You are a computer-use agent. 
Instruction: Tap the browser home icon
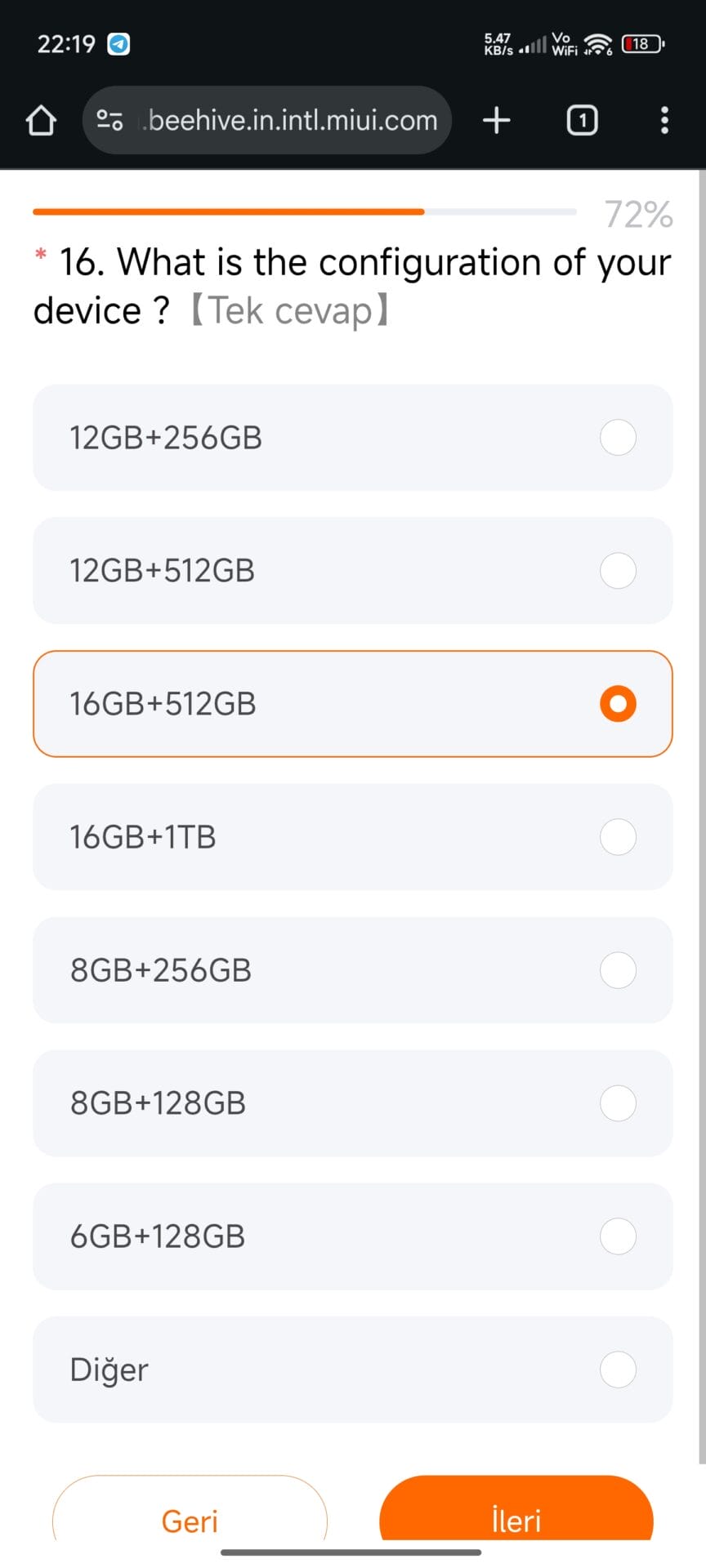[x=41, y=121]
